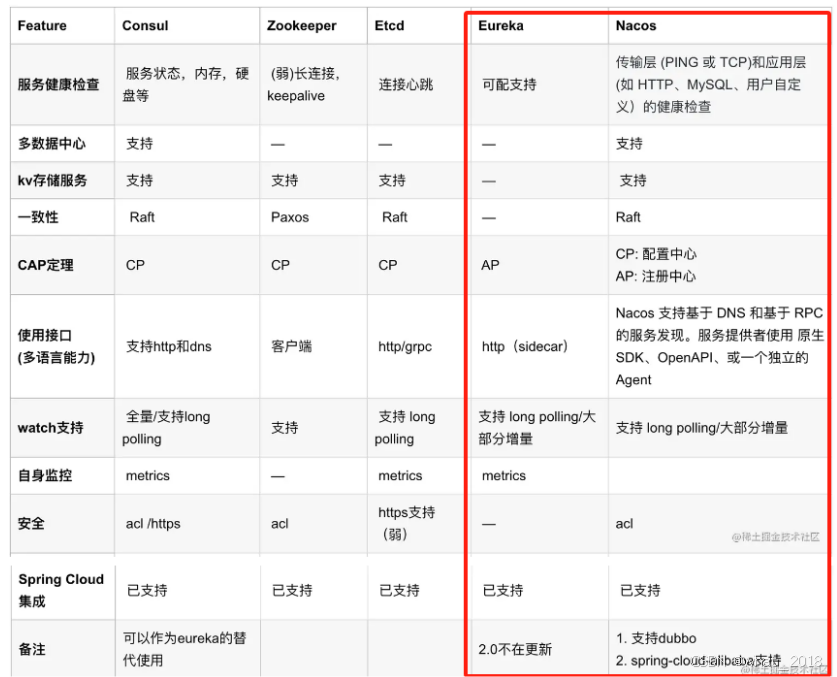Click the 连接心跳 cell
This screenshot has height=677, width=837.
point(406,84)
